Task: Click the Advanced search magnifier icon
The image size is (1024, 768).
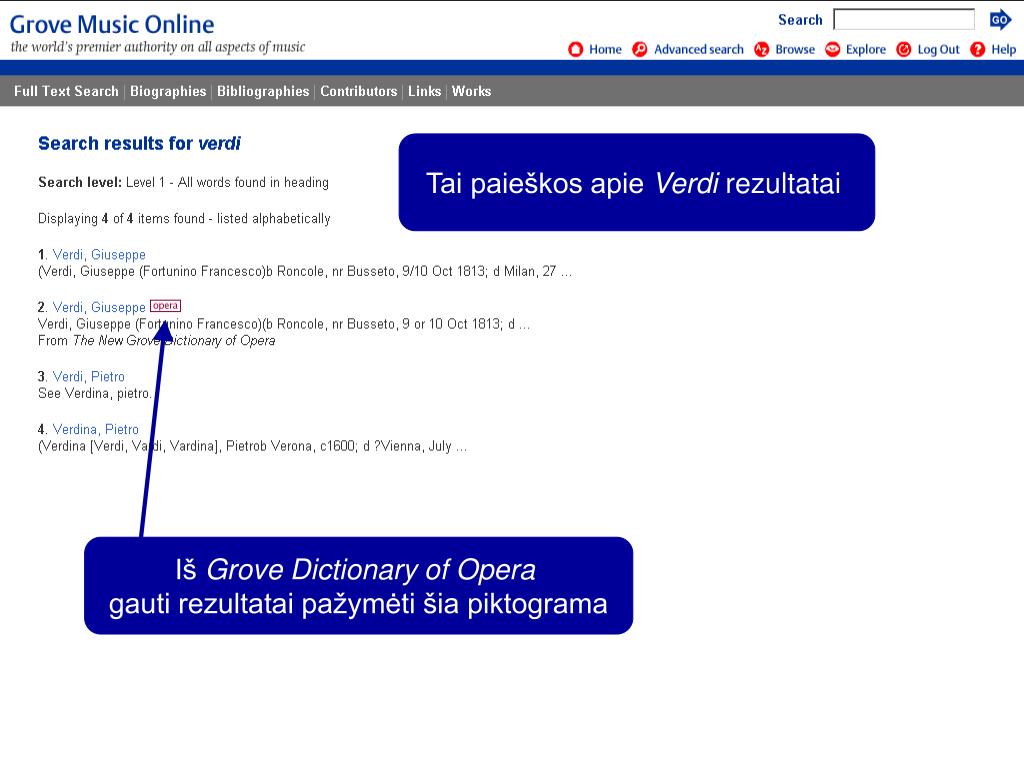Action: [x=640, y=50]
